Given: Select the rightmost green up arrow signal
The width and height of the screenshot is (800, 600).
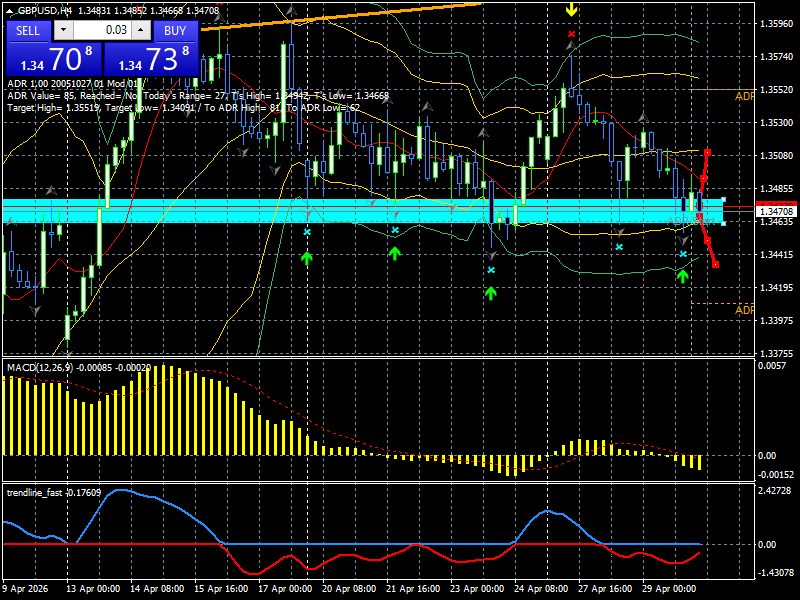Looking at the screenshot, I should pyautogui.click(x=682, y=276).
